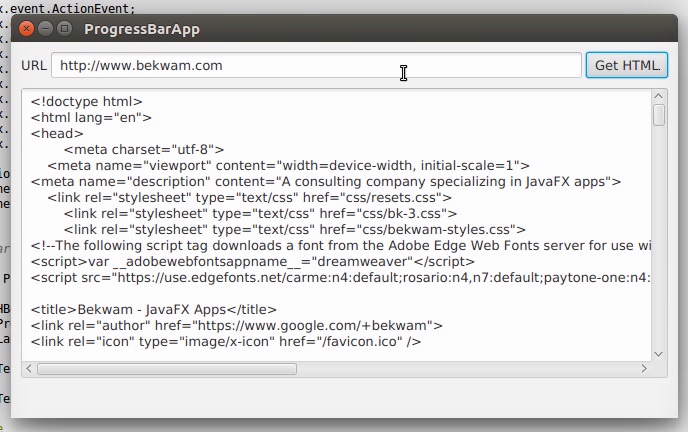This screenshot has width=688, height=432.
Task: Click the horizontal scrollbar left arrow
Action: click(x=29, y=369)
